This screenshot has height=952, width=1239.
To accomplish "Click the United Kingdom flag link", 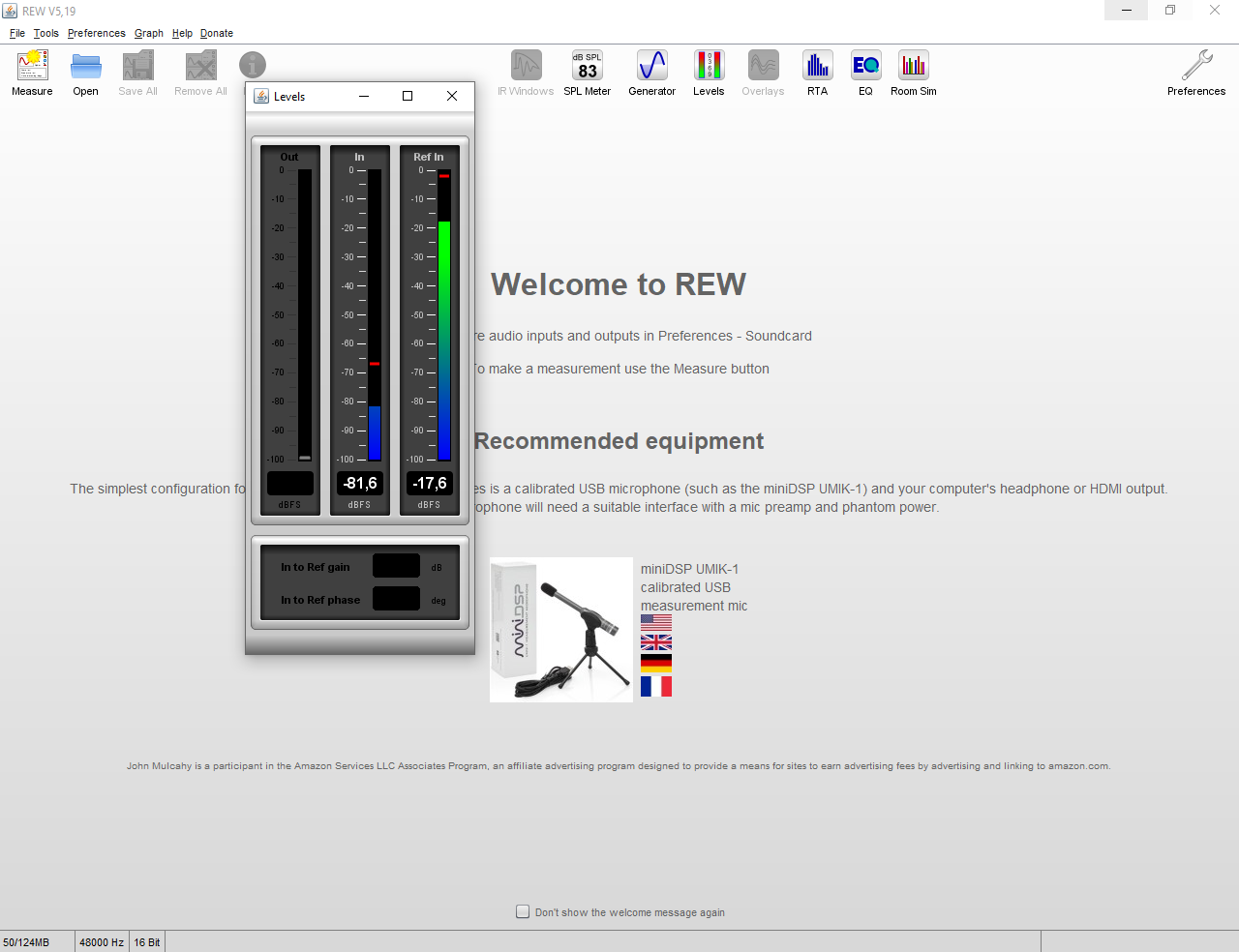I will tap(656, 642).
